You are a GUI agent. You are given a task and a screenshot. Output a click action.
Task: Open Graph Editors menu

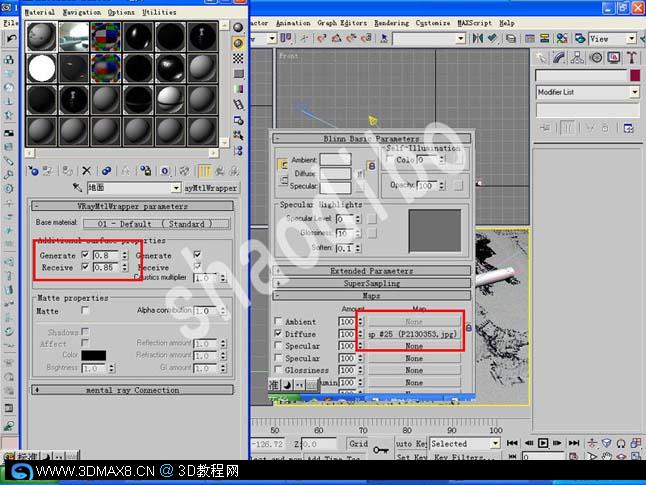coord(342,23)
